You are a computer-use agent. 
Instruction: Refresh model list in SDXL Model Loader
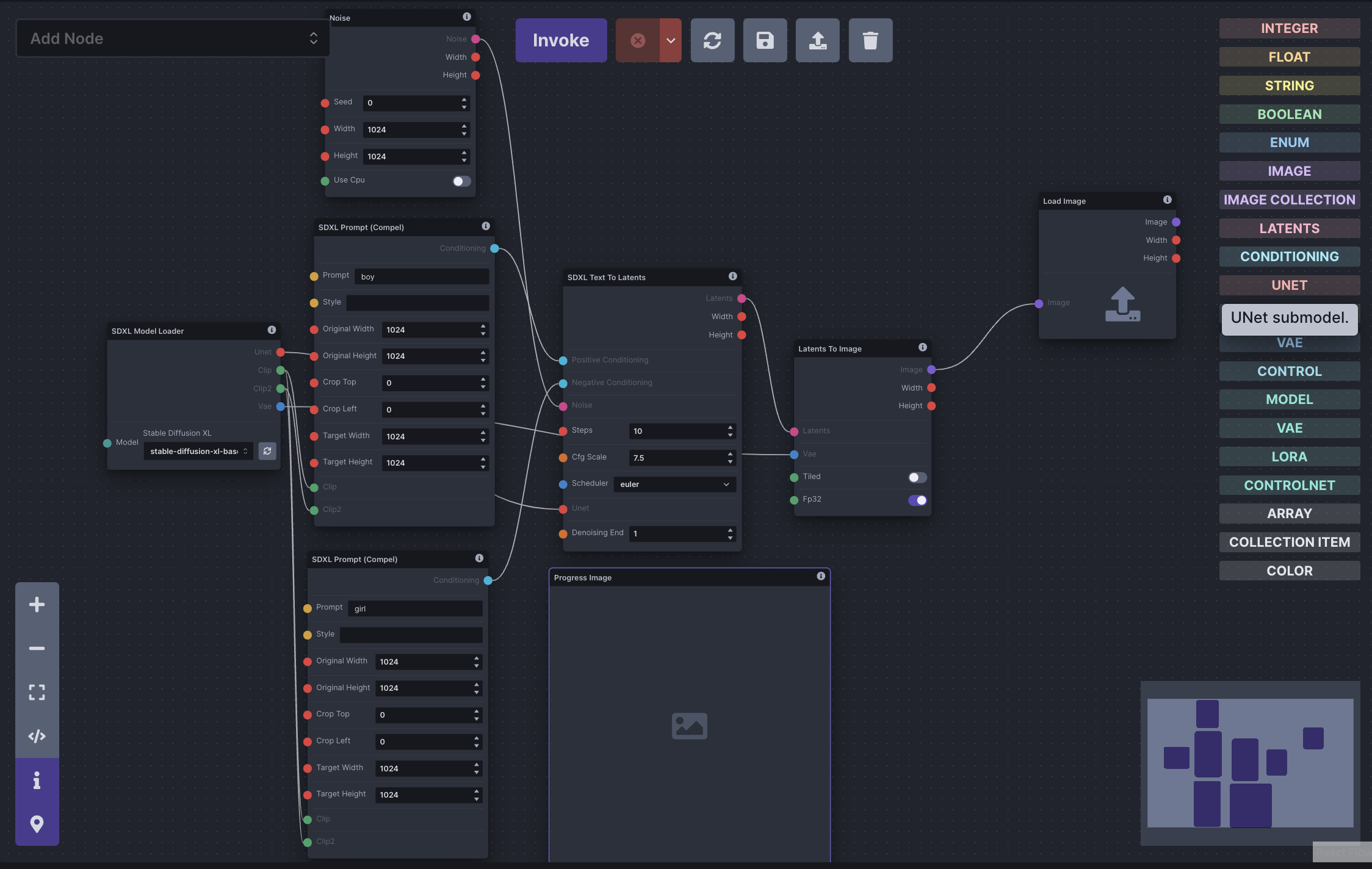click(267, 451)
